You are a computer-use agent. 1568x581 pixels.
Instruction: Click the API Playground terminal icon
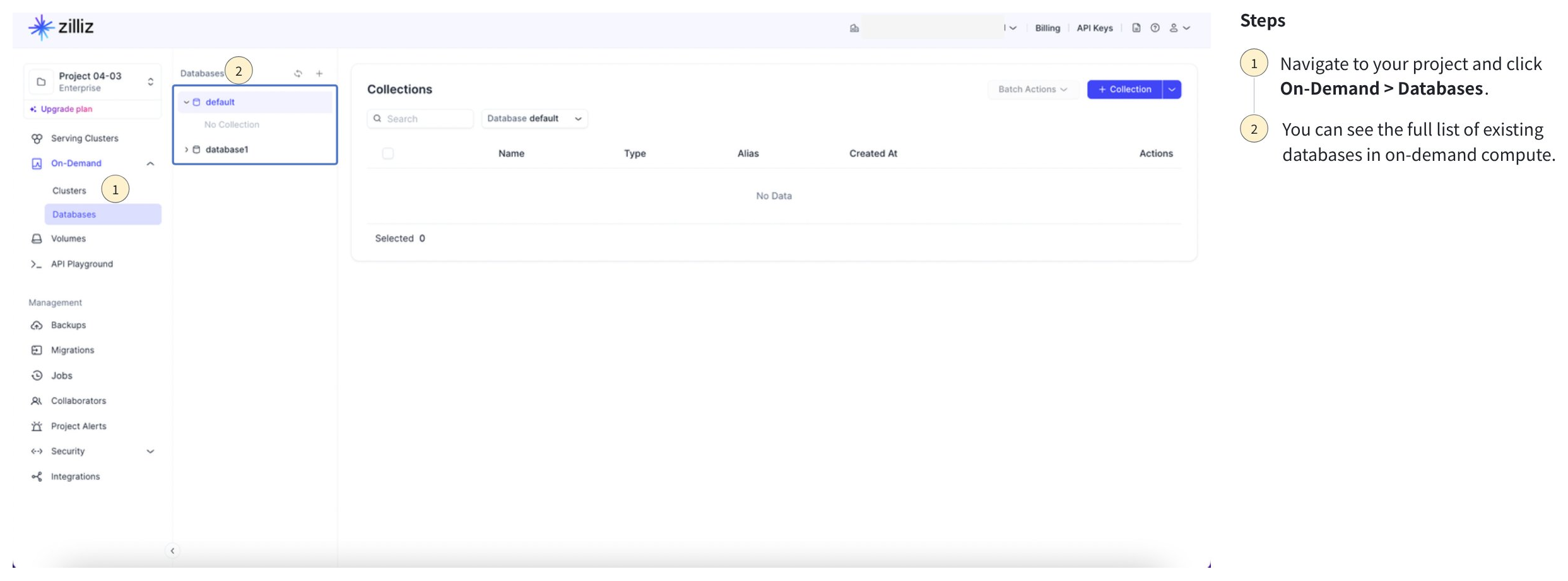37,264
